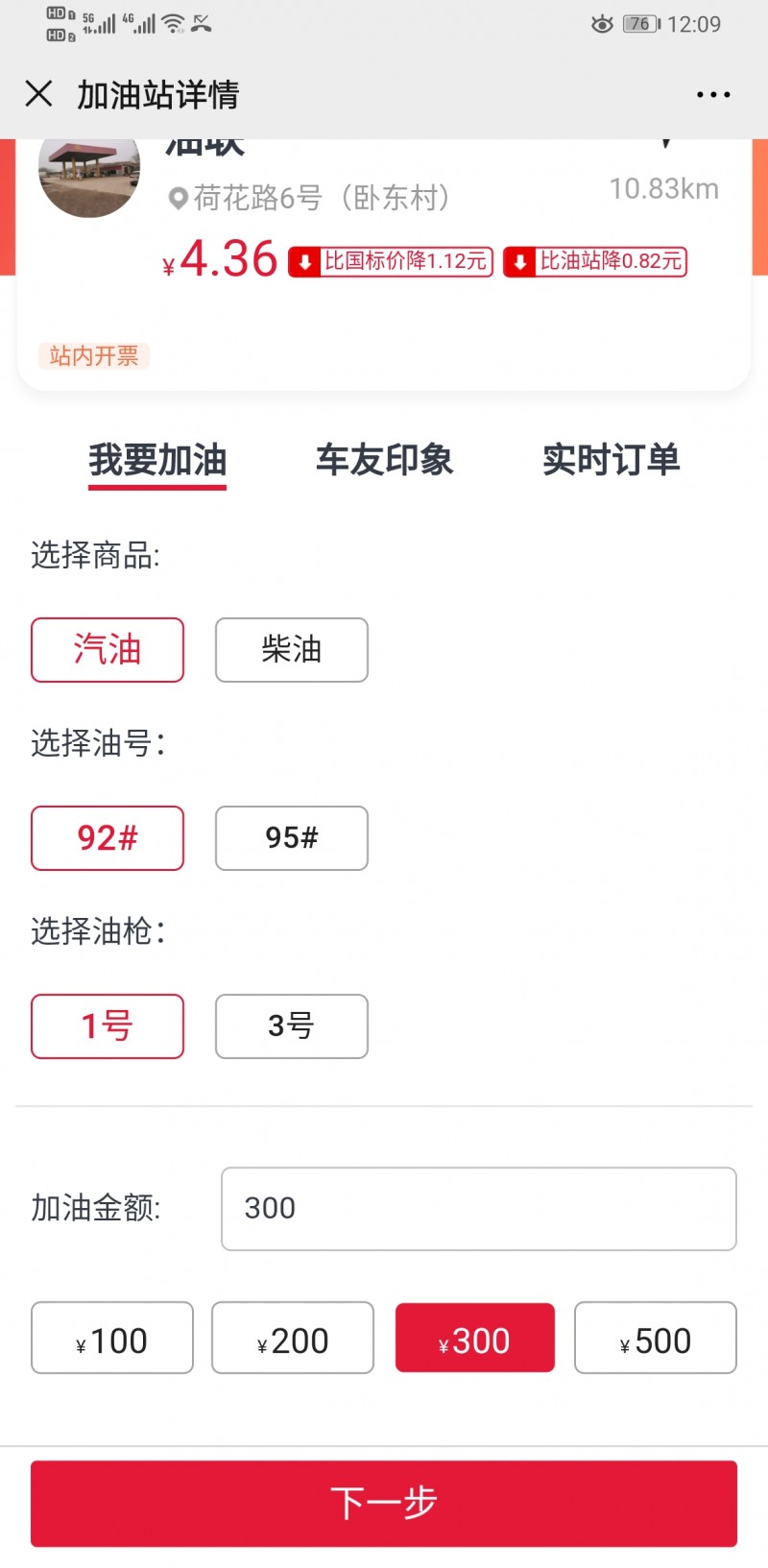Pick the ¥100 preset amount
768x1568 pixels.
click(x=112, y=1338)
